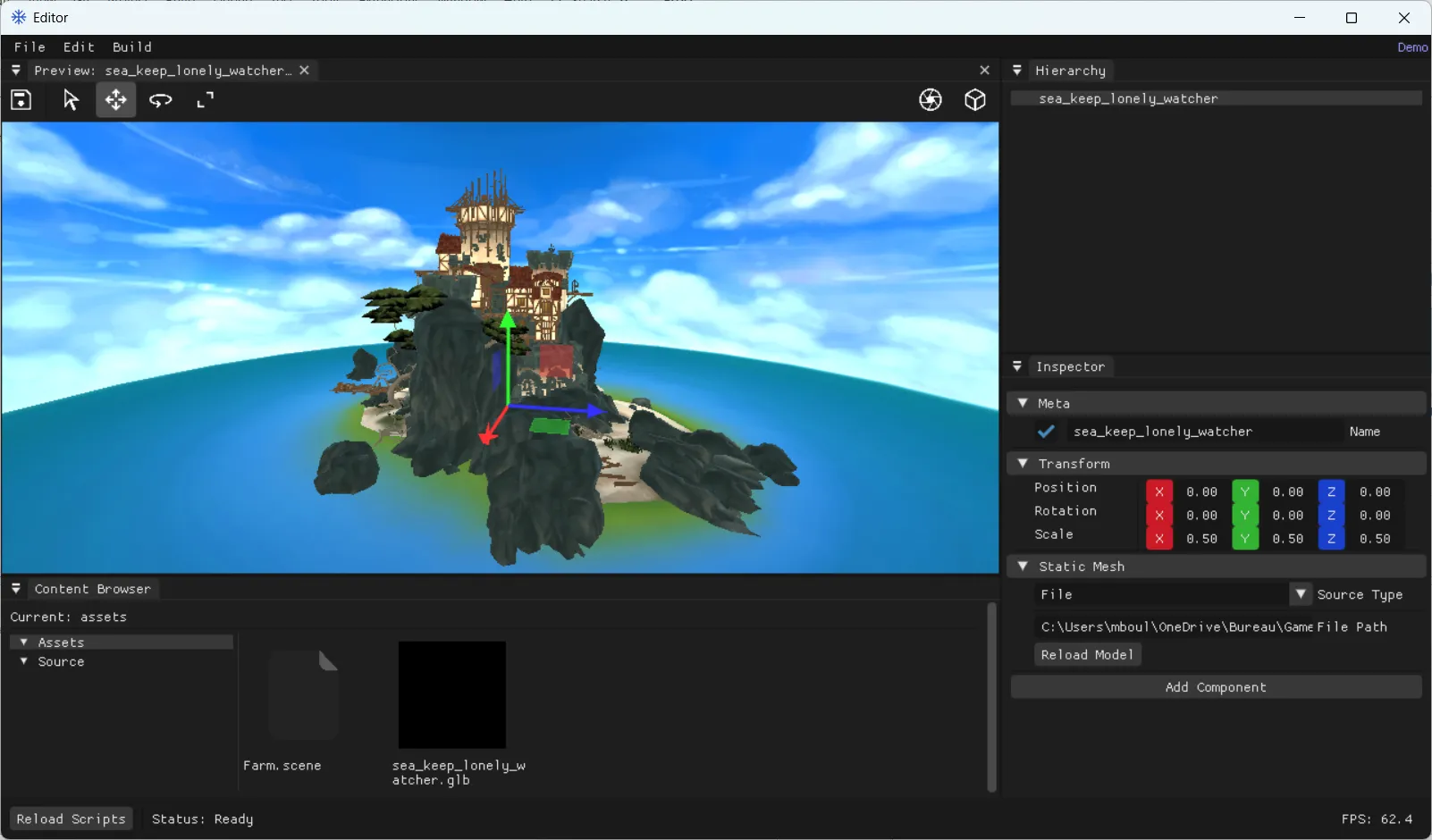Choose the rotate tool icon
1432x840 pixels.
click(x=161, y=100)
